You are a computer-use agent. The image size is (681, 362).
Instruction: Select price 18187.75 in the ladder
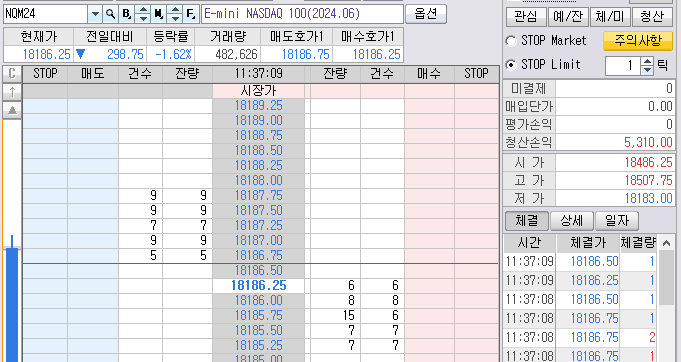258,196
